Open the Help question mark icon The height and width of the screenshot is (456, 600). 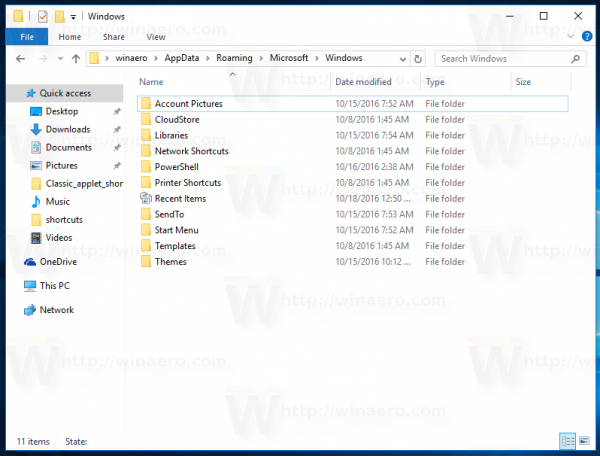tap(587, 36)
